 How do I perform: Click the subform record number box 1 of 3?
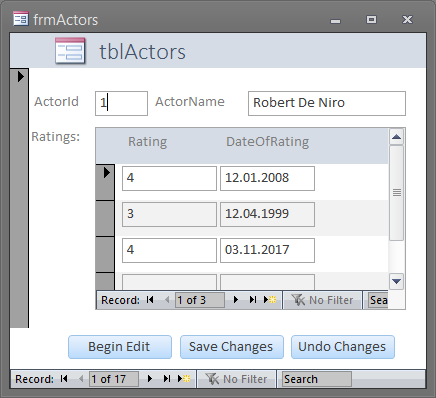pos(200,300)
